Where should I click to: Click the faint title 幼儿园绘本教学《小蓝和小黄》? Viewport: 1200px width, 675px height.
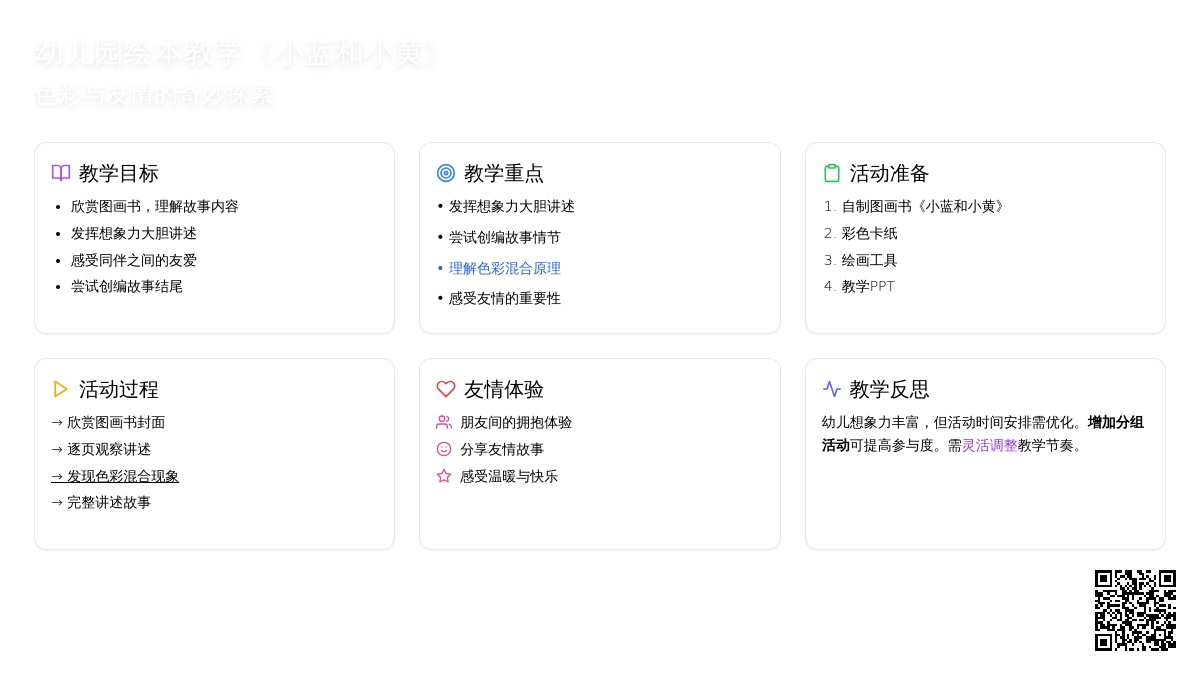238,54
